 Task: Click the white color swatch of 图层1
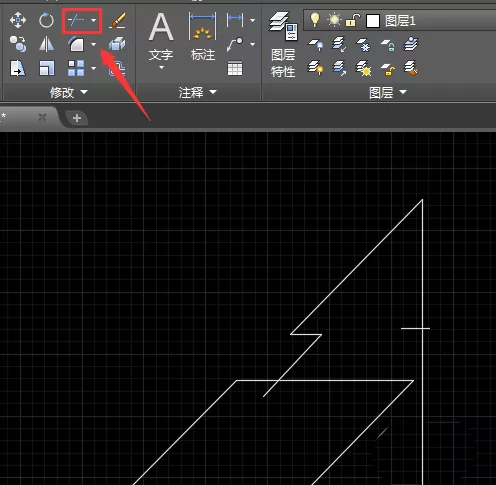(373, 21)
